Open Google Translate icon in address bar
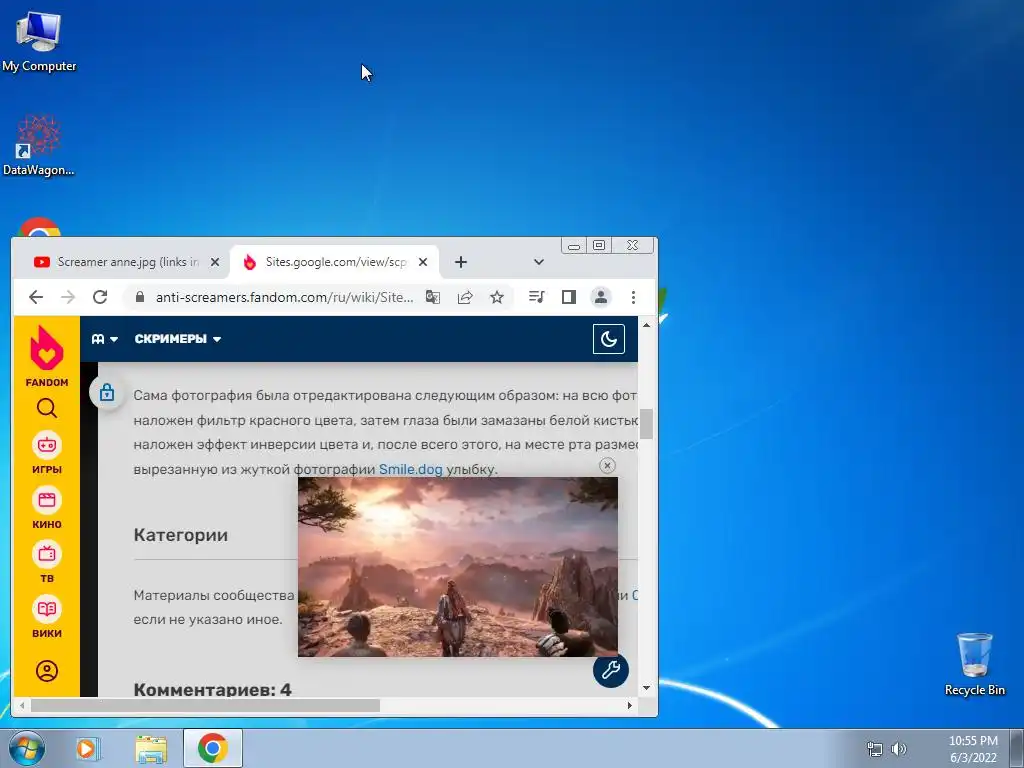1024x768 pixels. [432, 297]
